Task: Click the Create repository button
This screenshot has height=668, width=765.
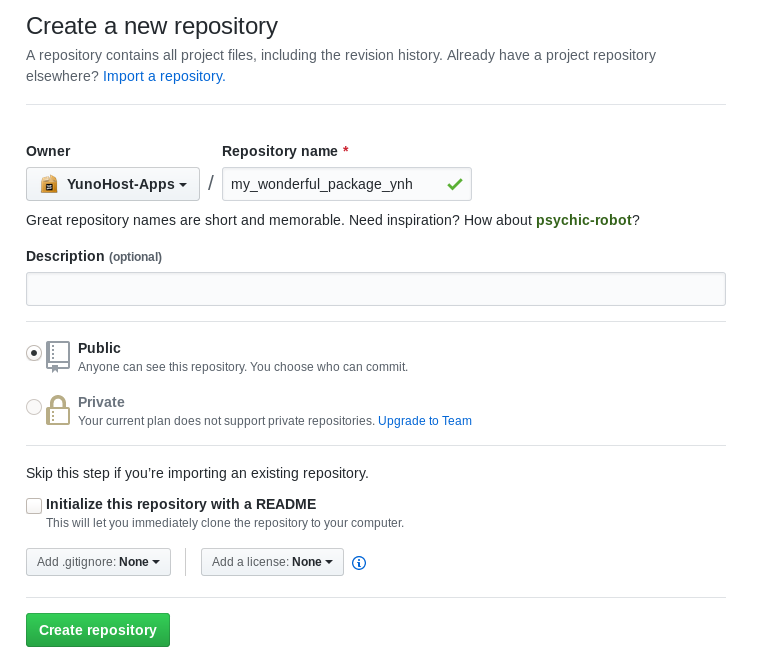Action: [x=98, y=630]
